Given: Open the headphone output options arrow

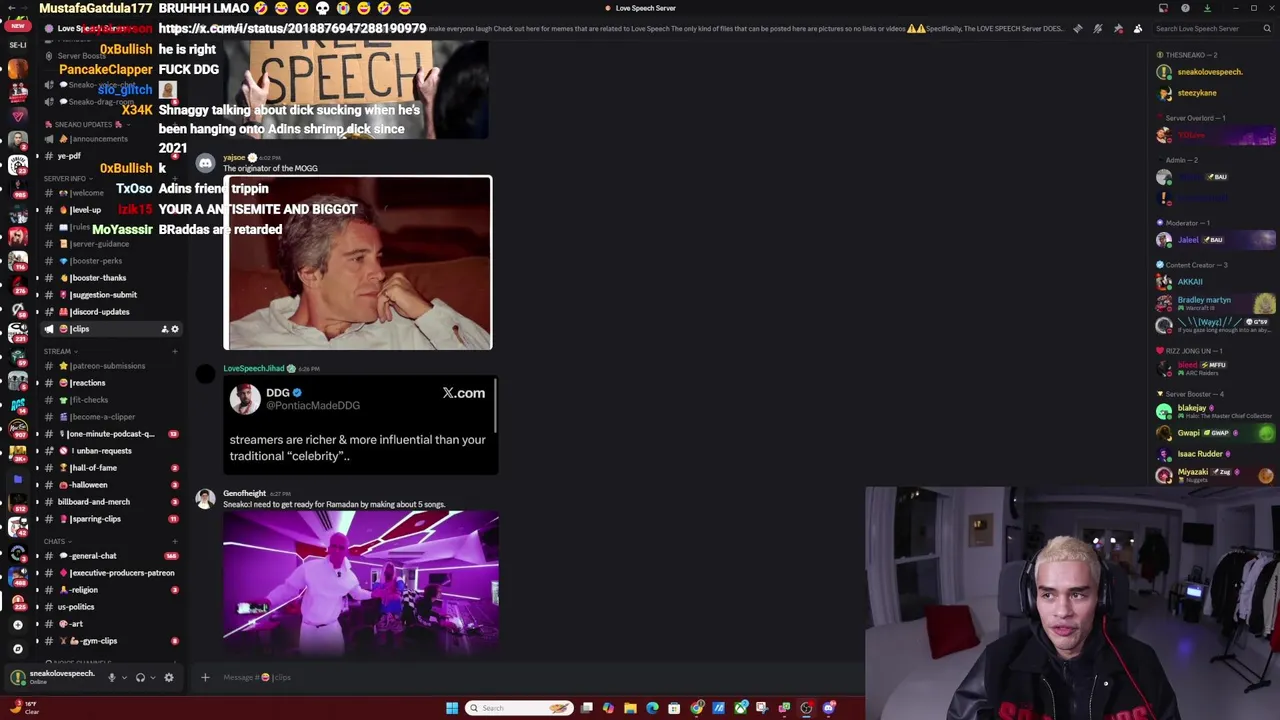Looking at the screenshot, I should click(153, 677).
